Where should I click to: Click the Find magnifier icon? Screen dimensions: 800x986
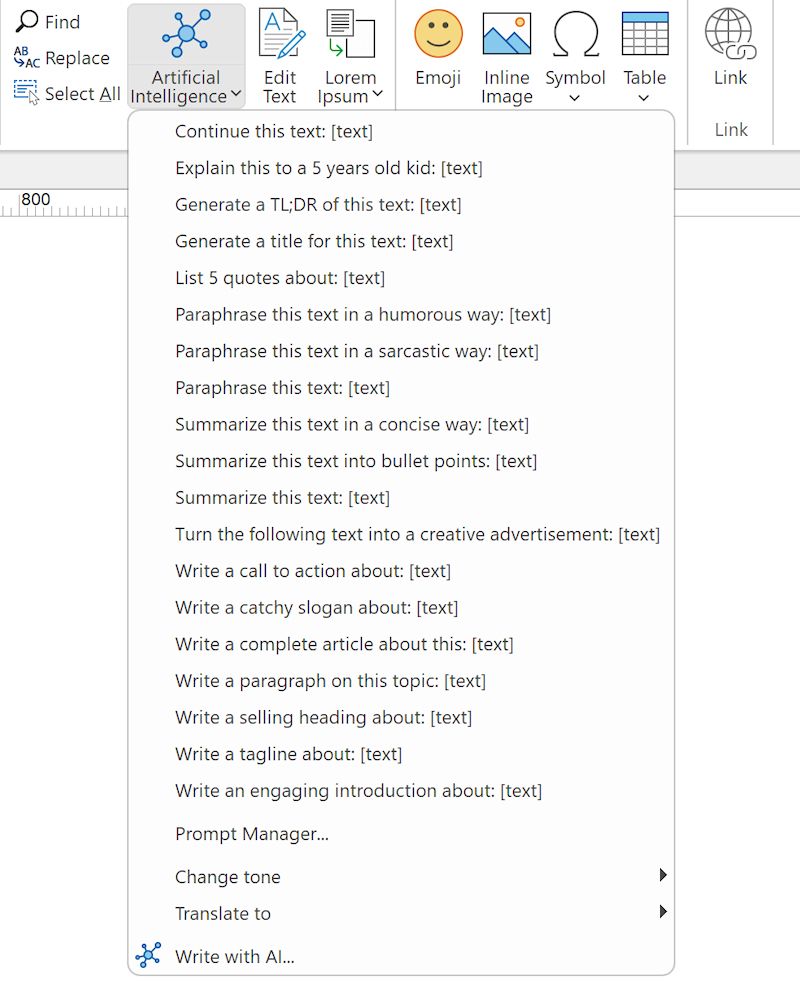tap(27, 21)
